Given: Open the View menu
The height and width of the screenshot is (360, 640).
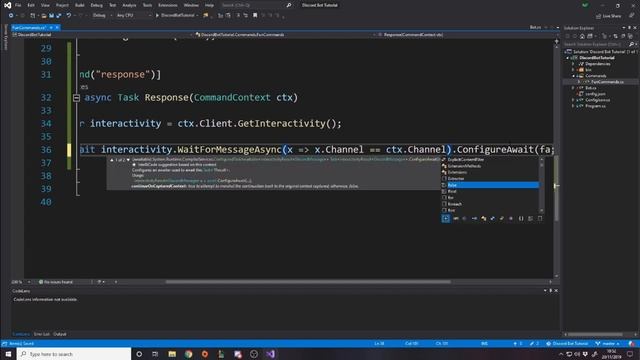Looking at the screenshot, I should pos(45,5).
